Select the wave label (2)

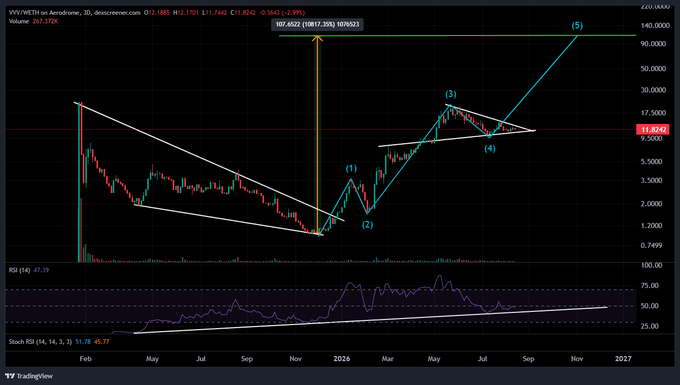(367, 225)
